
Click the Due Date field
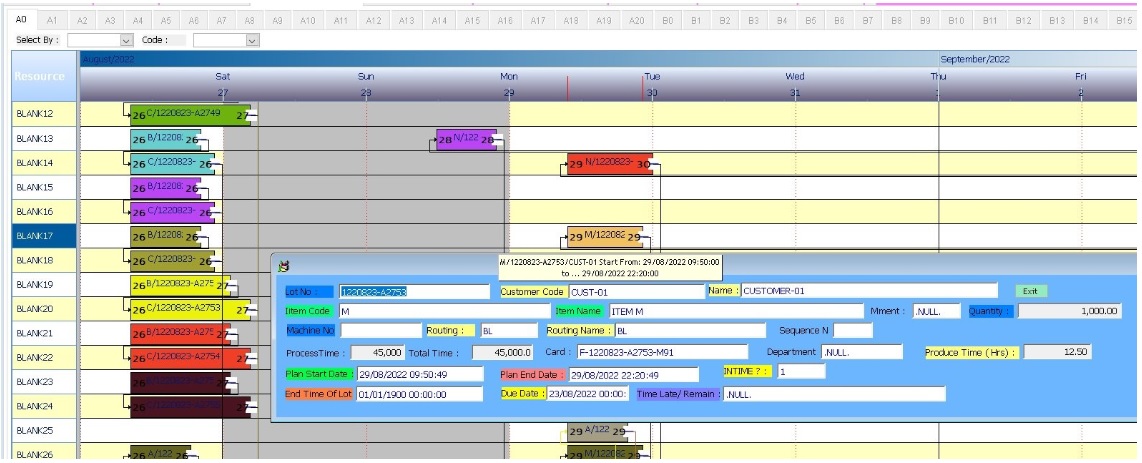click(587, 394)
